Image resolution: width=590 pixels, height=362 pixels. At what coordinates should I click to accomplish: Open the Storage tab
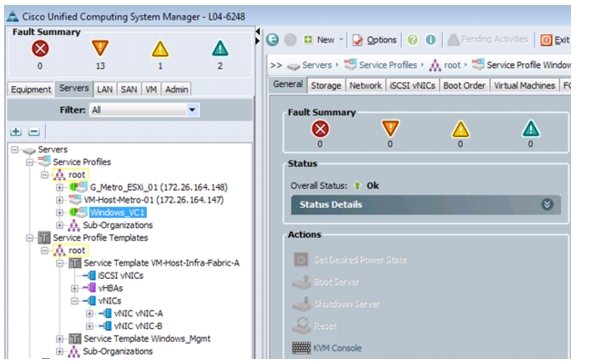(x=326, y=86)
